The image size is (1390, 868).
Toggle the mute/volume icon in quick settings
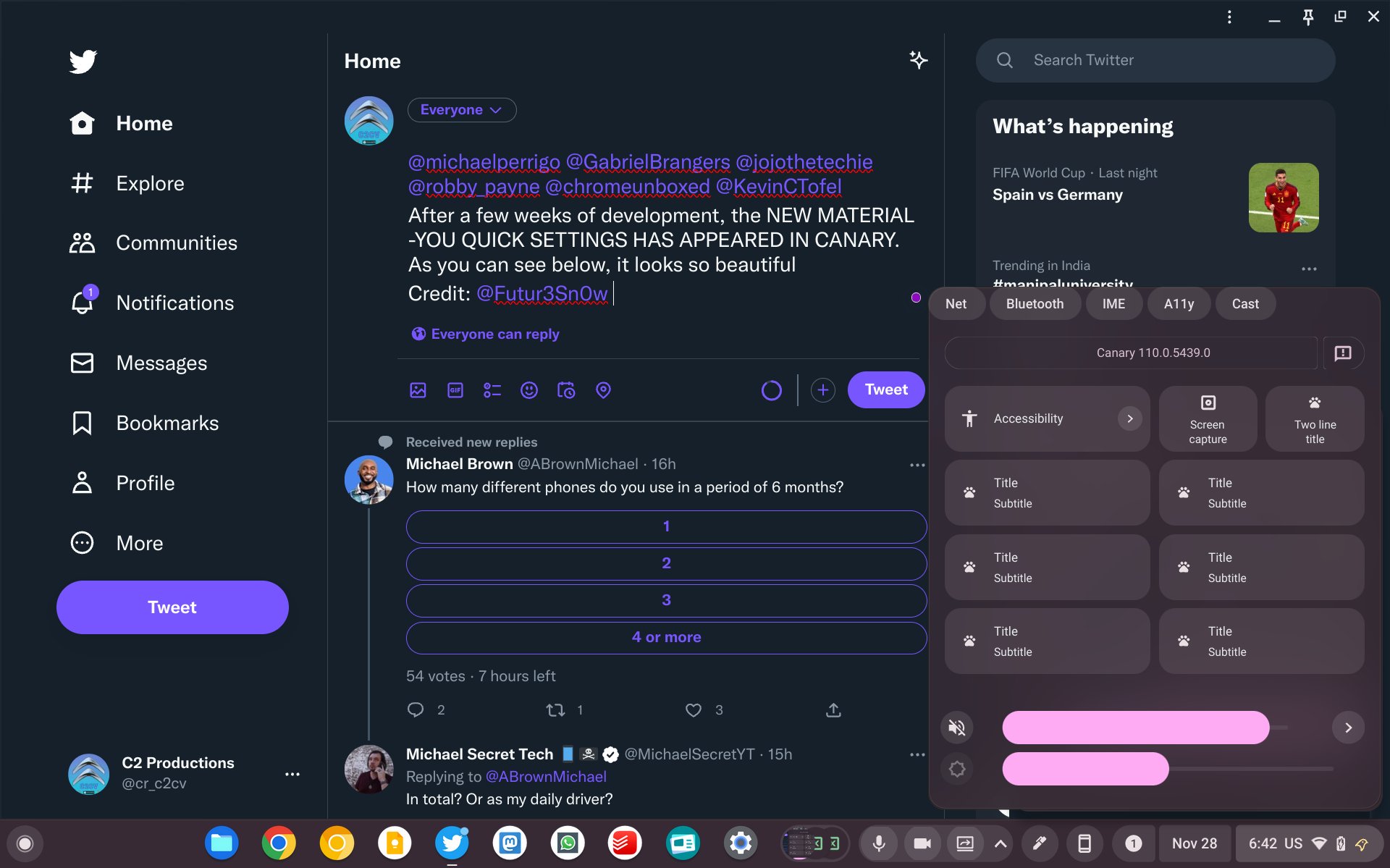point(957,727)
